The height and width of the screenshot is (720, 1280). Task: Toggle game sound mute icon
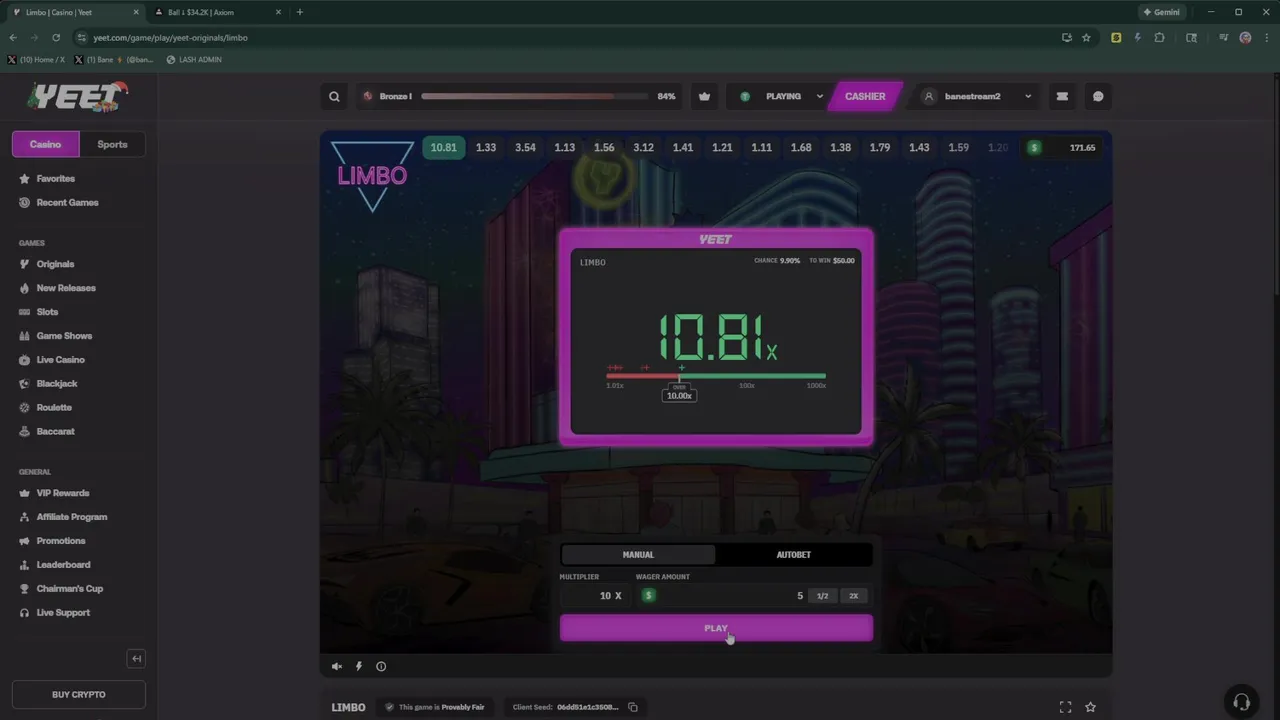tap(337, 666)
